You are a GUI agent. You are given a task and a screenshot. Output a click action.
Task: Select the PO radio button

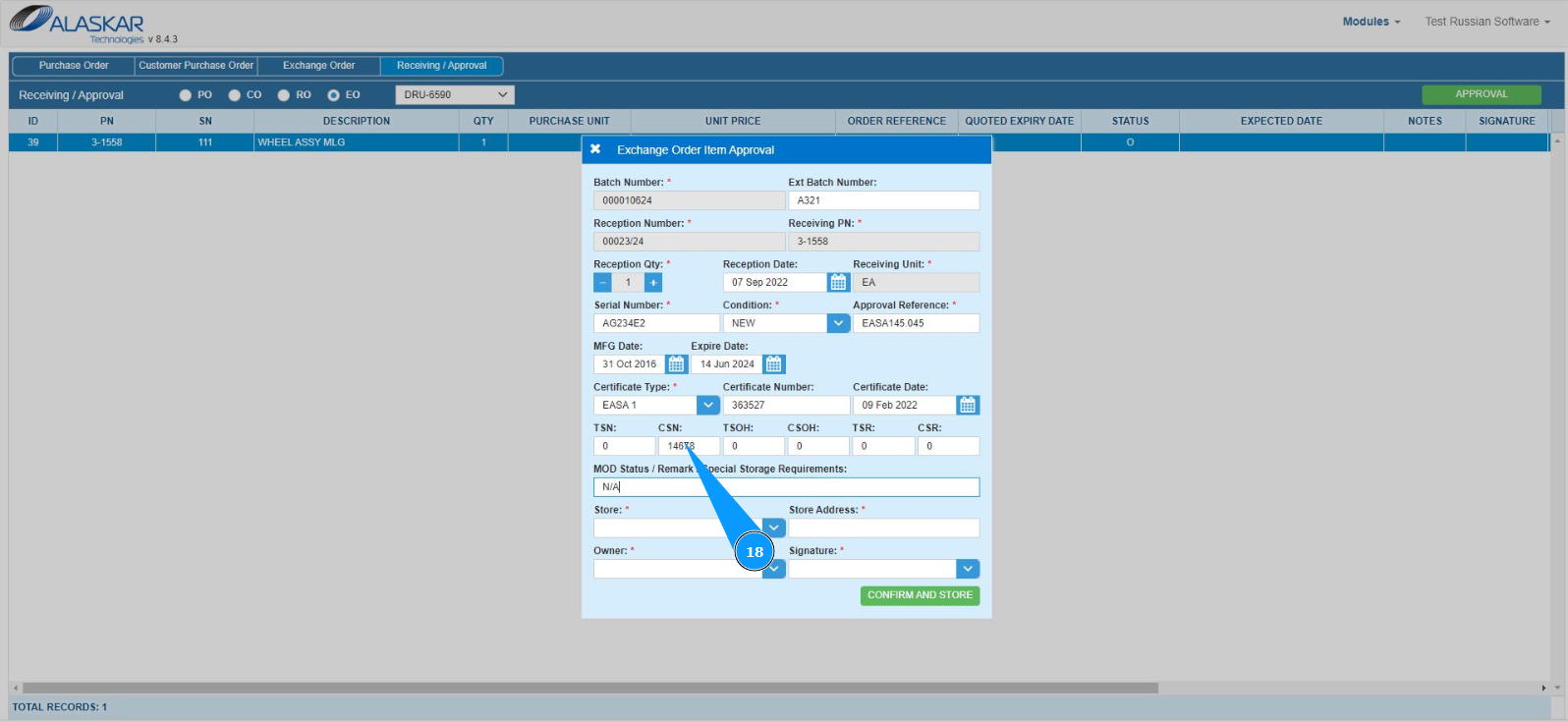pos(185,95)
